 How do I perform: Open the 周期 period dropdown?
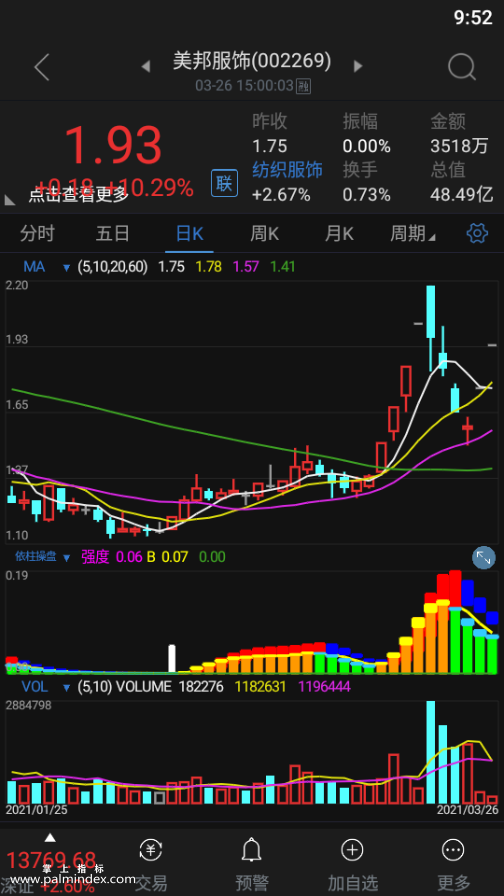[413, 234]
